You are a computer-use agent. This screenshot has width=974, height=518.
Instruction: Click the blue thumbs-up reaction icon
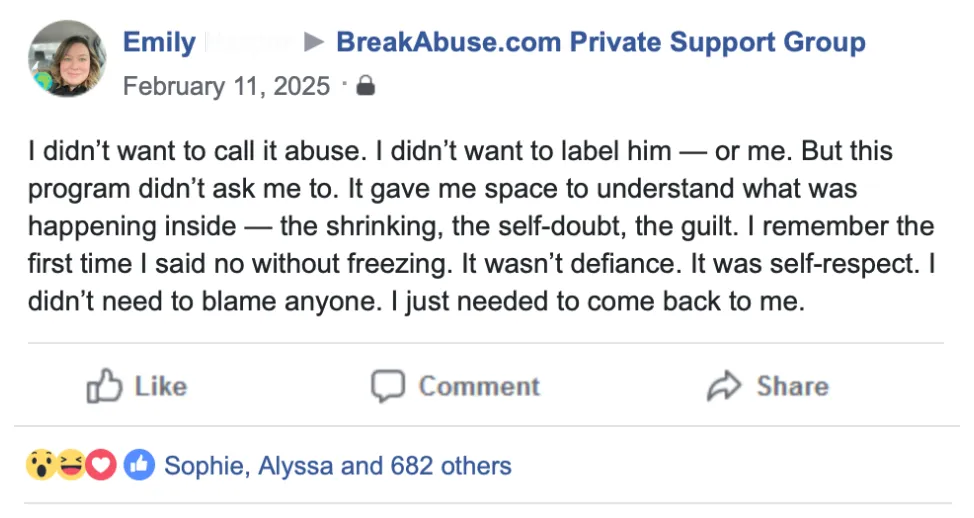pos(139,465)
